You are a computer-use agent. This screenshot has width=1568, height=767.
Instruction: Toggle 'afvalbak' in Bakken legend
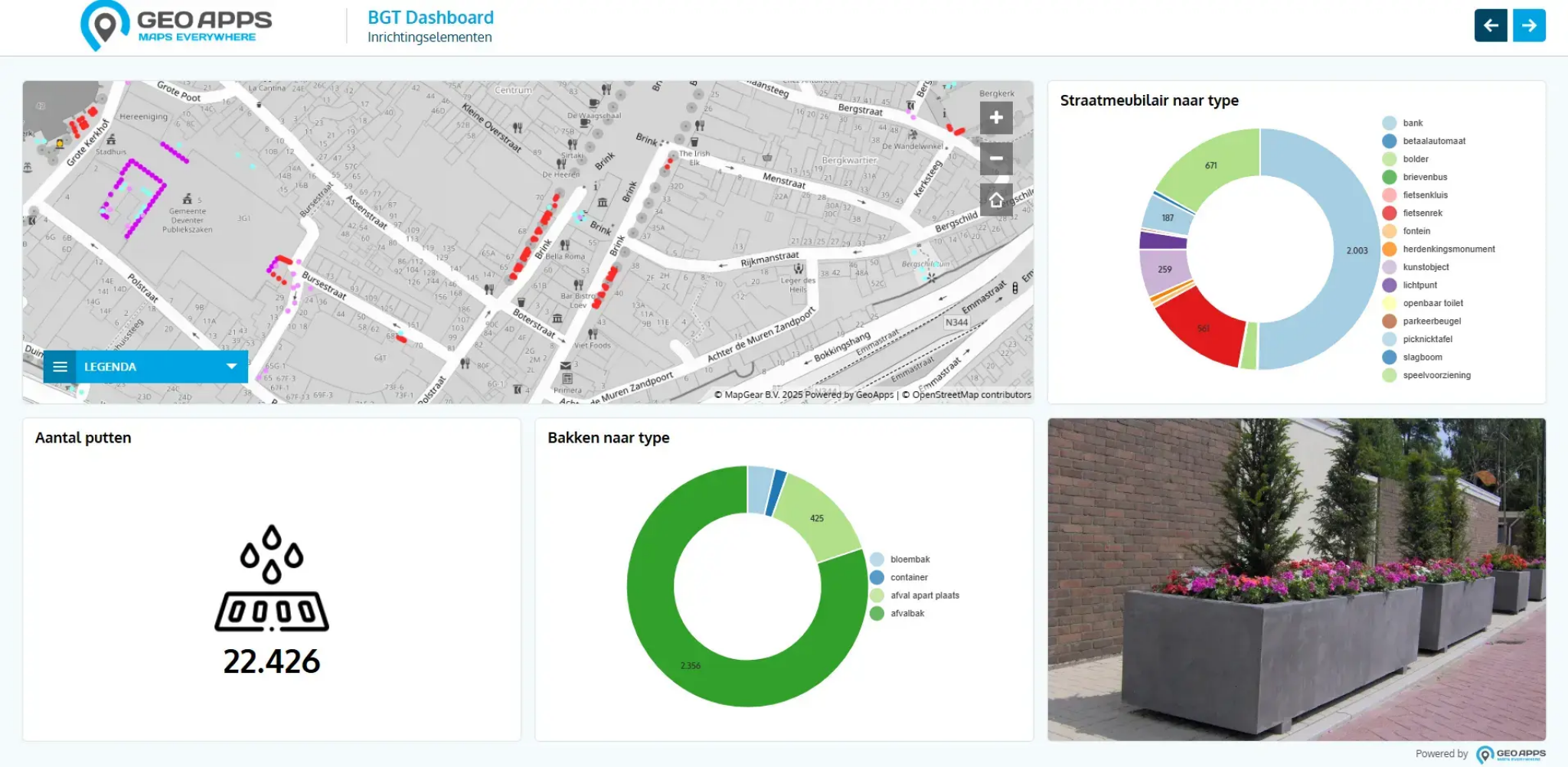(906, 614)
